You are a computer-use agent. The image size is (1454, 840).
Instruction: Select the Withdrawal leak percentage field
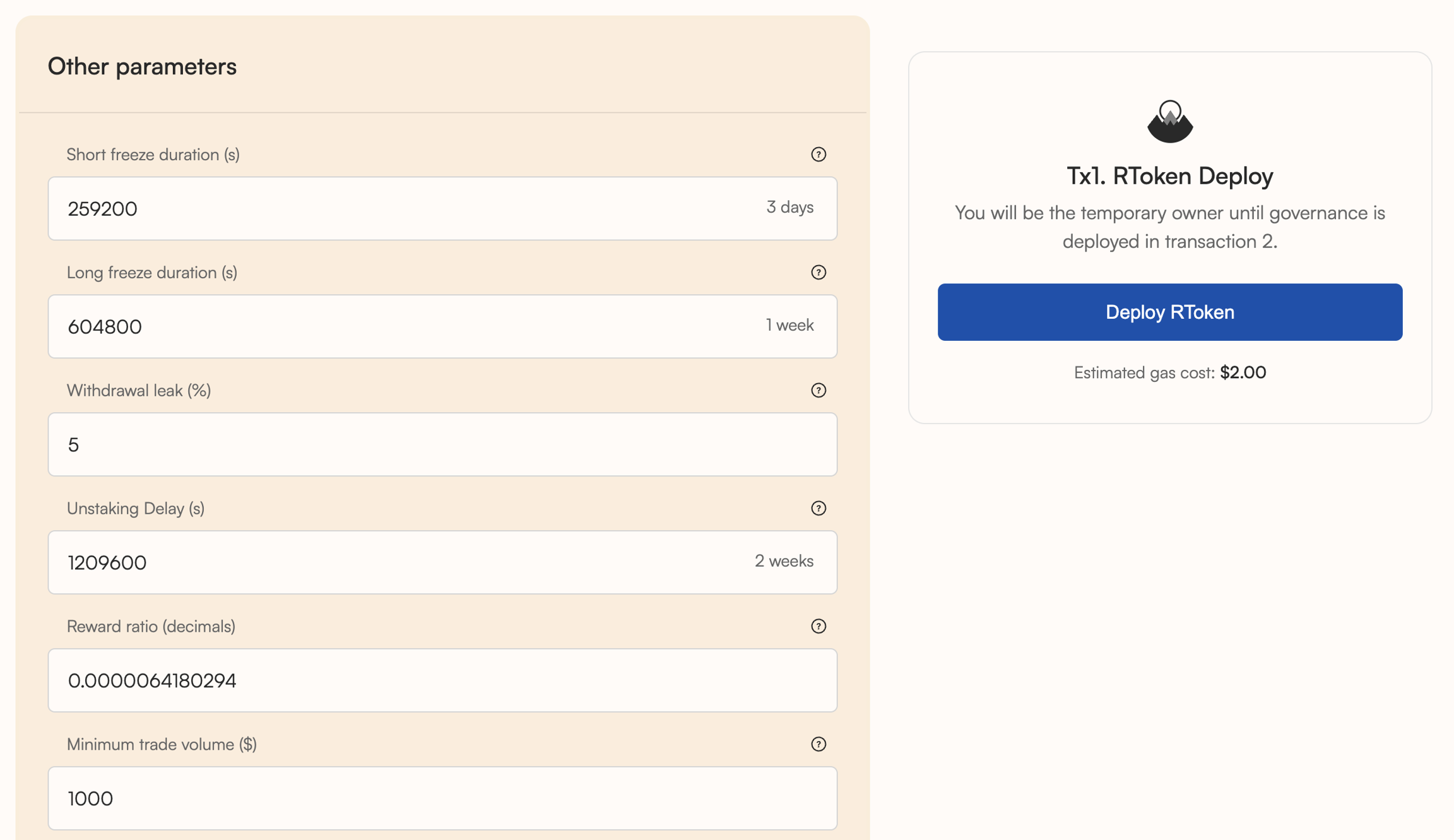[442, 445]
